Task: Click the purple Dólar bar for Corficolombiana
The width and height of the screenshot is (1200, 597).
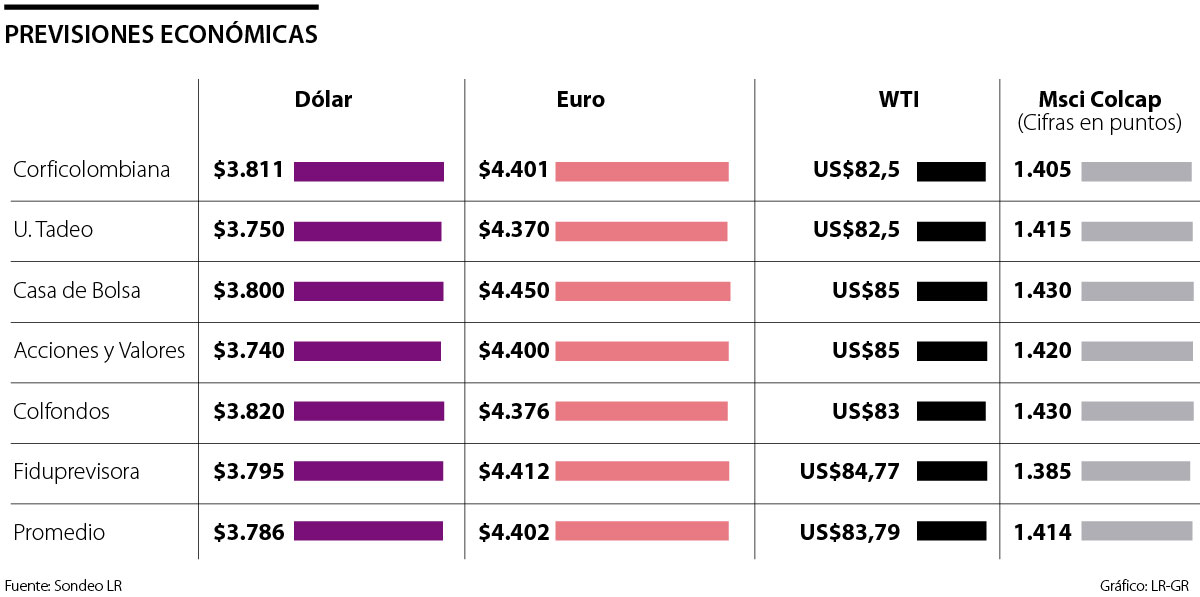Action: (368, 171)
